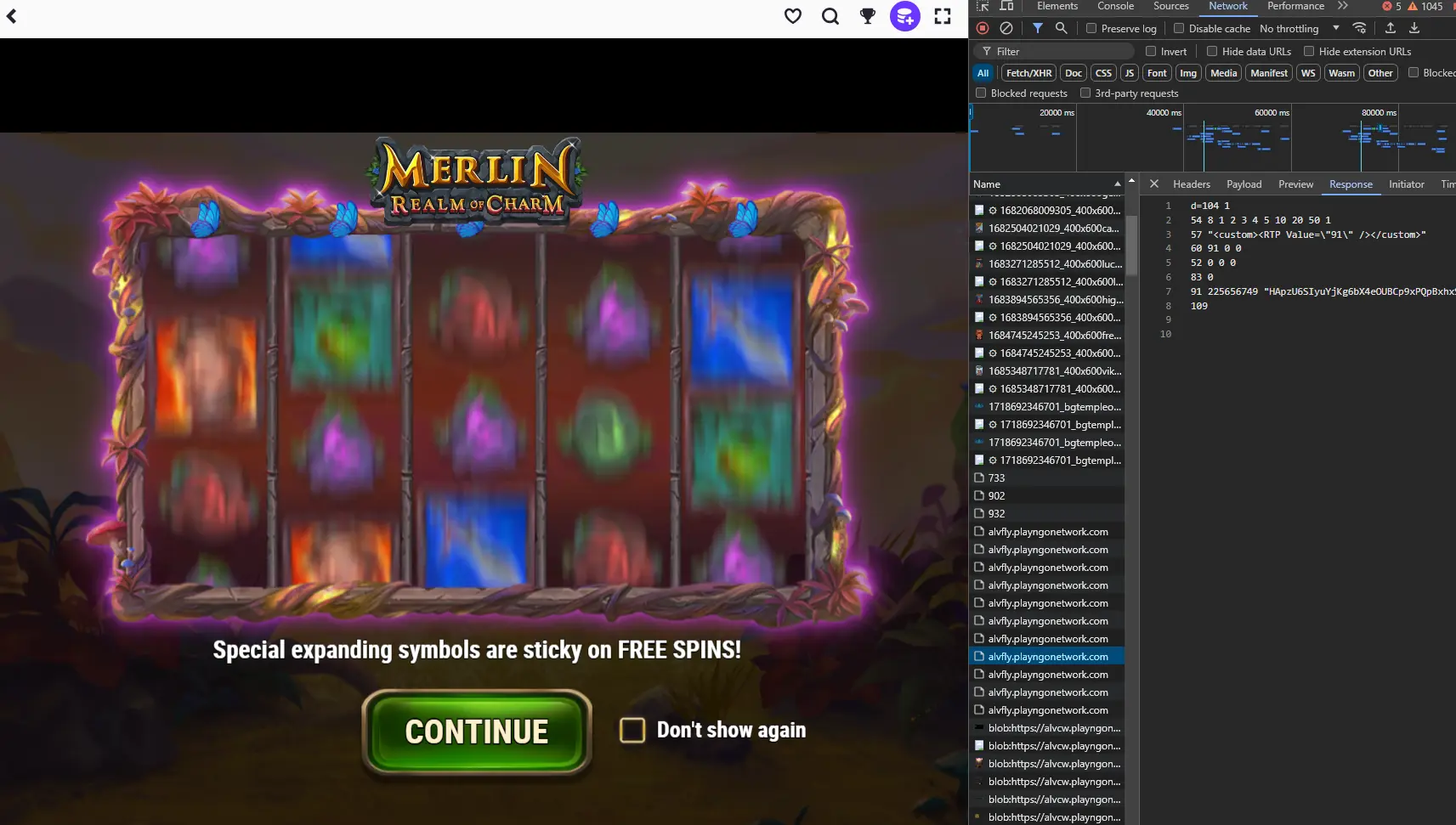Enable Disable cache checkbox

coord(1179,28)
